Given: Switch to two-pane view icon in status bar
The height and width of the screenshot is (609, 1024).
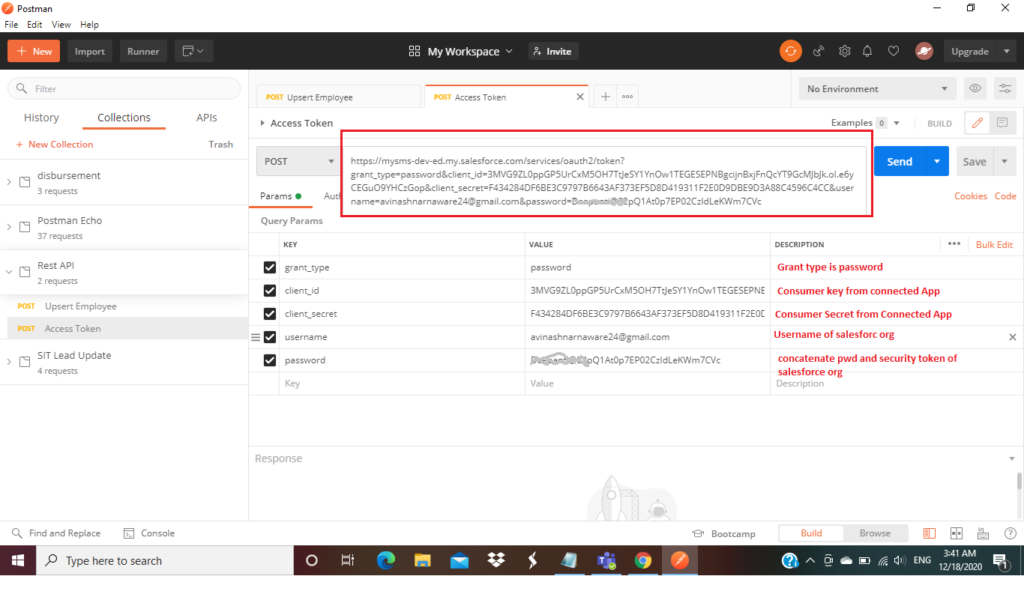Looking at the screenshot, I should (x=956, y=533).
